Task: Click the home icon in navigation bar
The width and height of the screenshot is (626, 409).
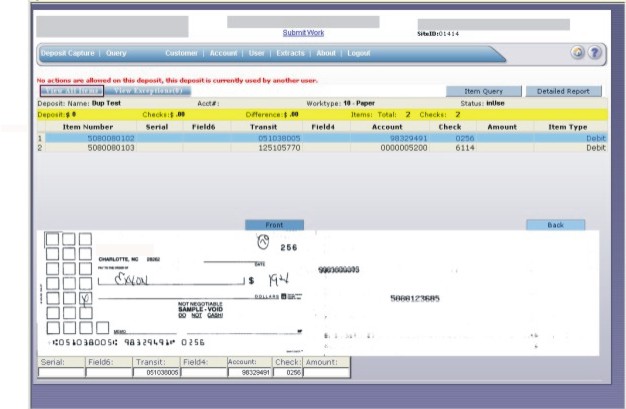Action: 577,53
